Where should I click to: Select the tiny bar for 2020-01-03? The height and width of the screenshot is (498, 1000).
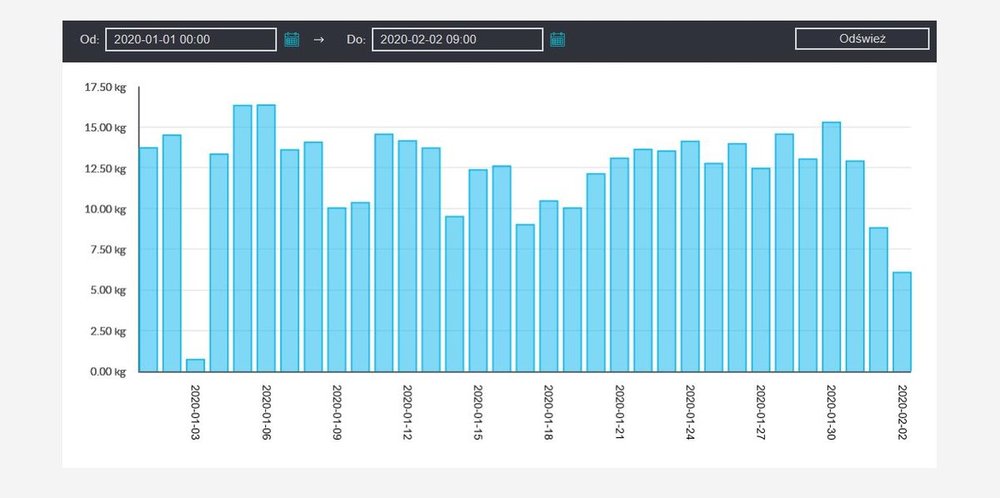click(x=195, y=365)
